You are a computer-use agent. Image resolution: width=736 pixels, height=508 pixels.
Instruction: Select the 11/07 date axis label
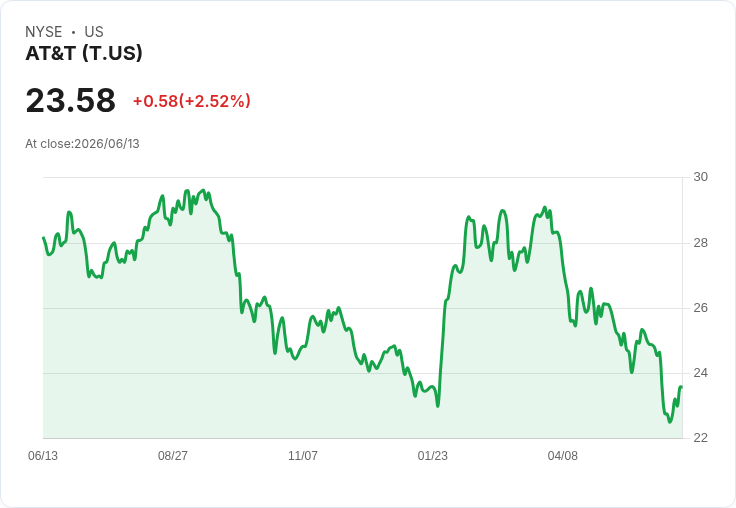tap(303, 455)
